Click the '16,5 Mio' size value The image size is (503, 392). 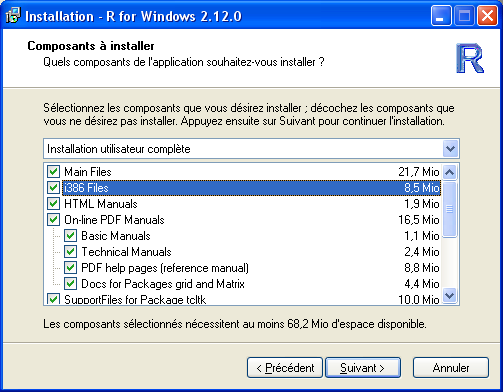419,220
